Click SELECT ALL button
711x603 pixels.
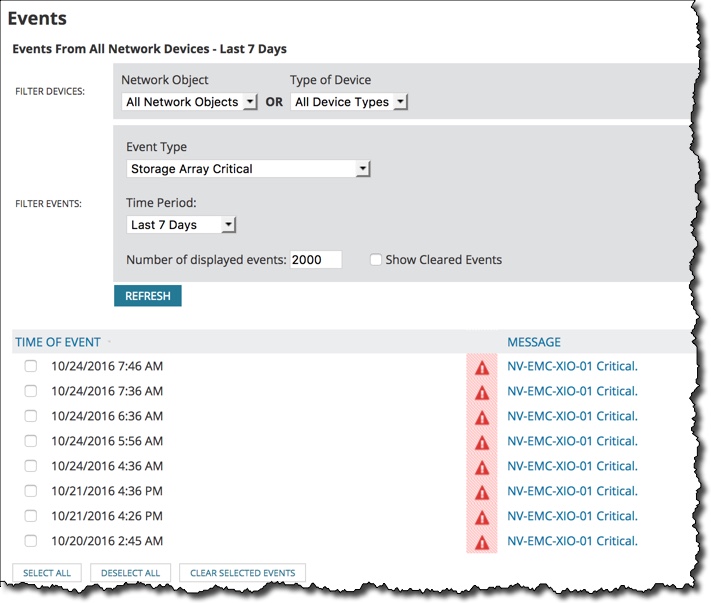pyautogui.click(x=47, y=573)
